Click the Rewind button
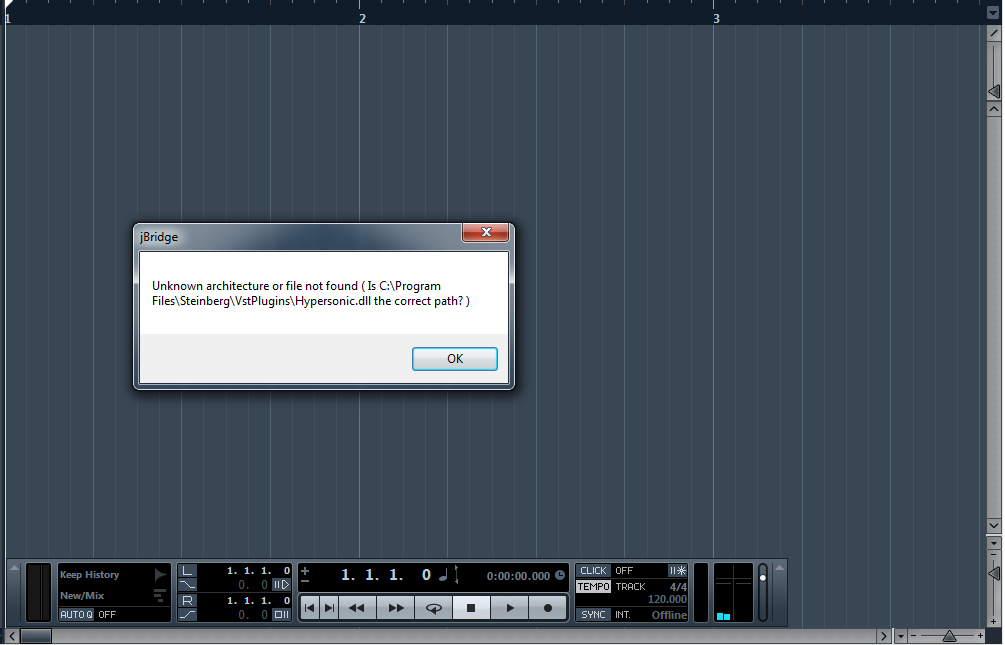 [x=357, y=608]
